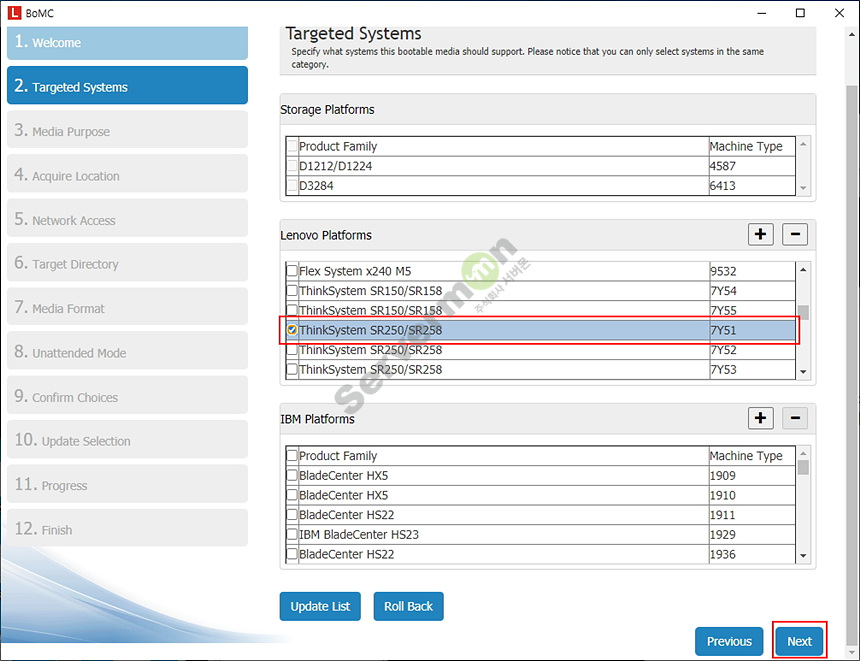Check Flex System x240 M5 checkbox
The image size is (860, 661).
click(292, 271)
